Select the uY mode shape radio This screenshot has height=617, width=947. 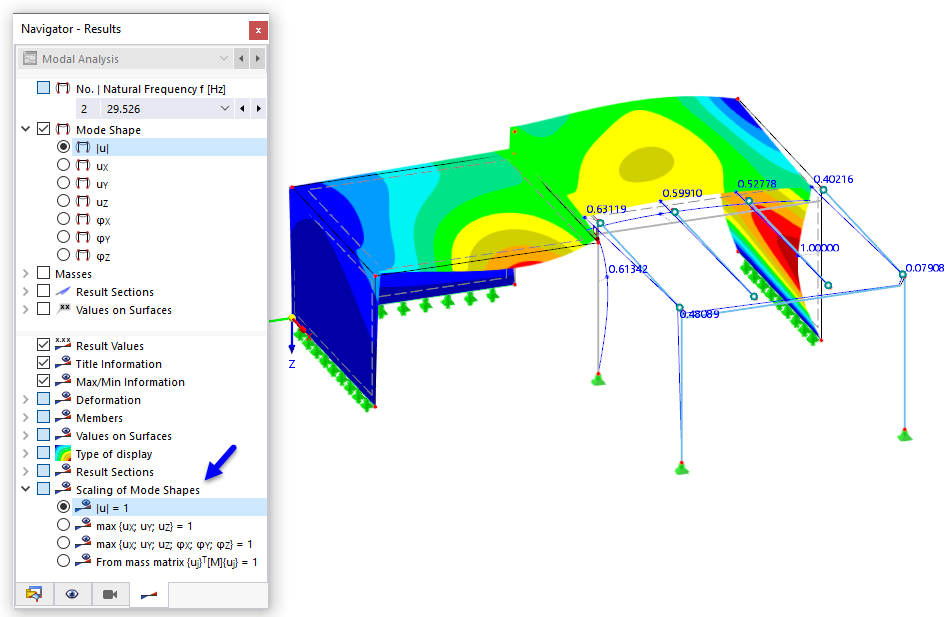[63, 182]
